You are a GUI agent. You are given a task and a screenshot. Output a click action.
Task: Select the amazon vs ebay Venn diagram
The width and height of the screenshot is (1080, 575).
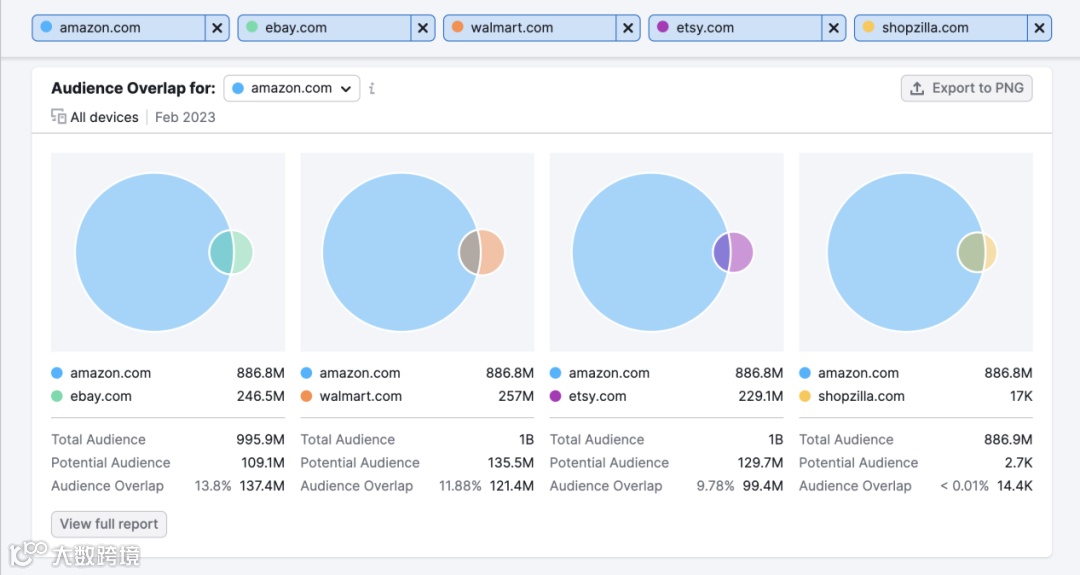[168, 252]
